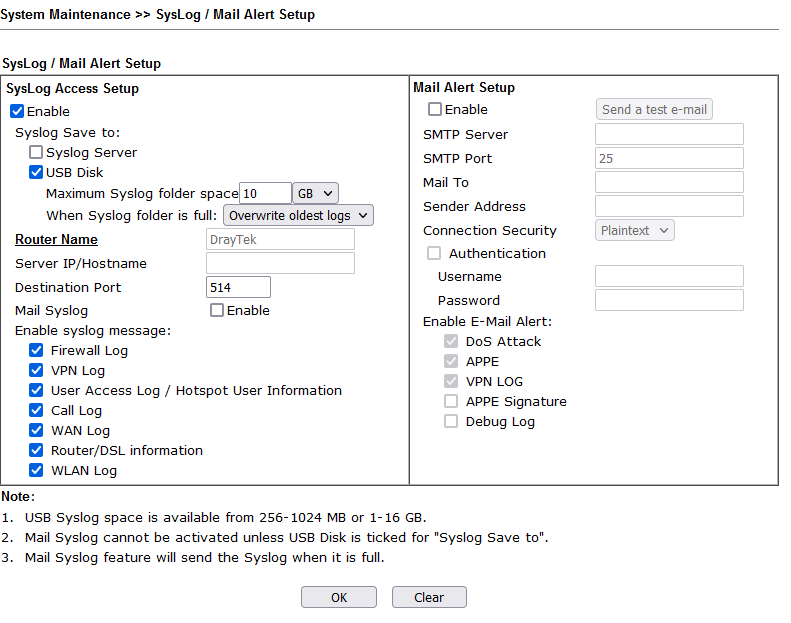Open the Overwrite oldest logs dropdown

click(x=298, y=215)
